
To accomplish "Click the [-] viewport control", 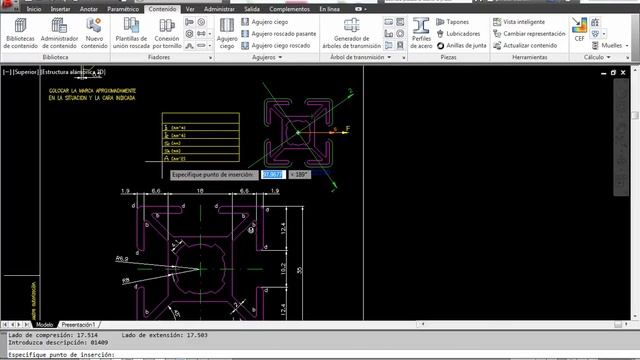I will [7, 72].
